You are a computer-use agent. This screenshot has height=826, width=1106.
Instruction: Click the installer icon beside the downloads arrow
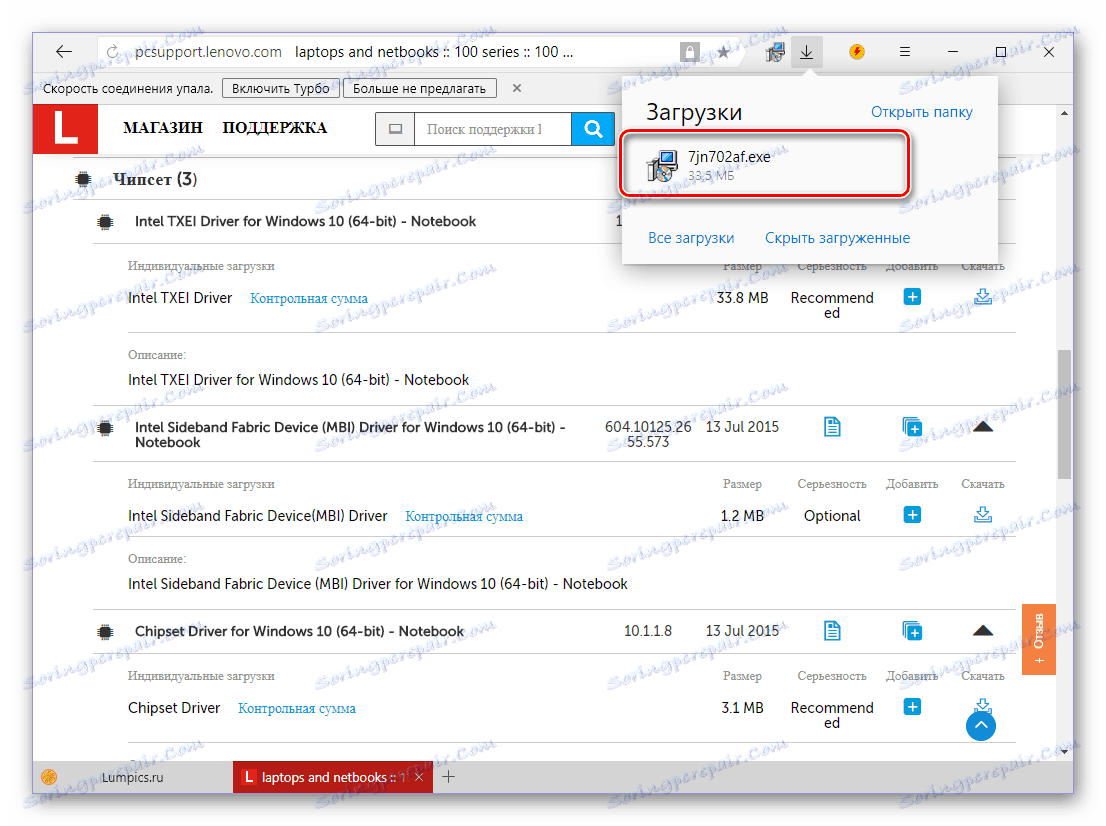[775, 51]
